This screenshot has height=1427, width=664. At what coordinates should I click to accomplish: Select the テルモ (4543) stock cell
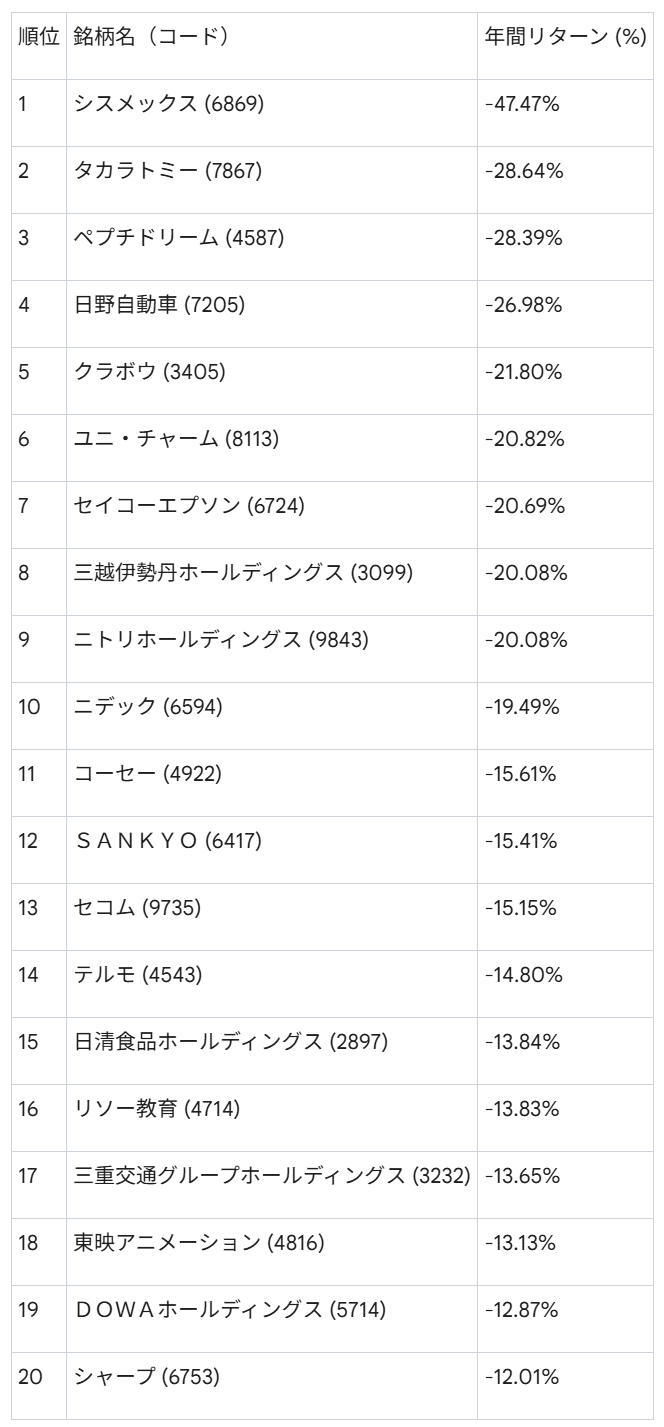pos(138,974)
